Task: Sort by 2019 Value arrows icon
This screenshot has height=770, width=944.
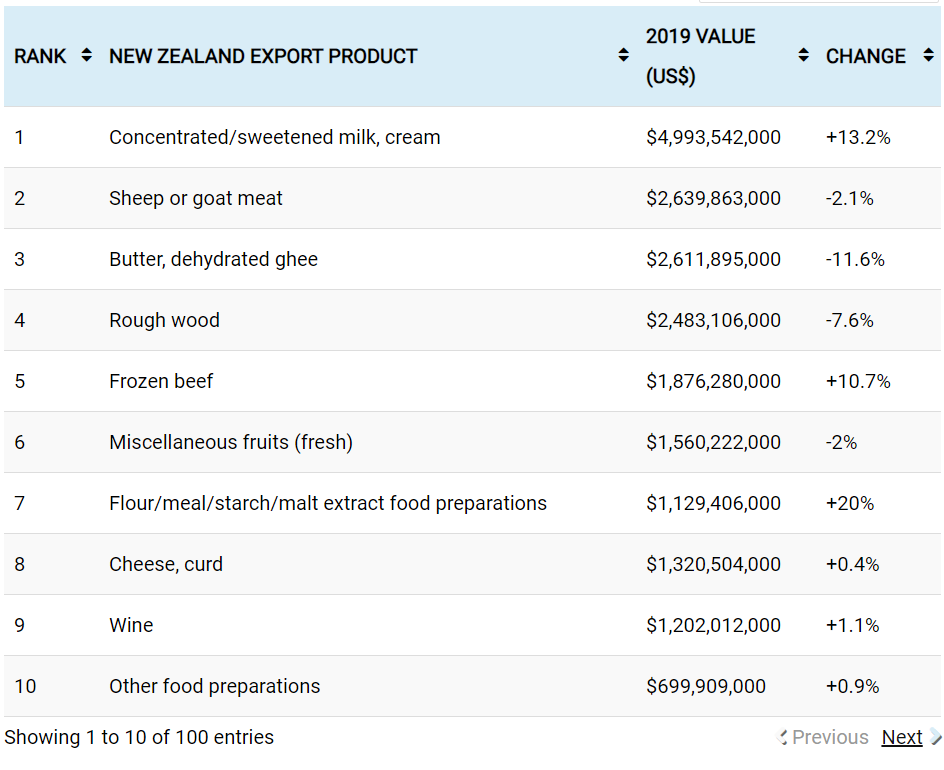Action: tap(804, 56)
